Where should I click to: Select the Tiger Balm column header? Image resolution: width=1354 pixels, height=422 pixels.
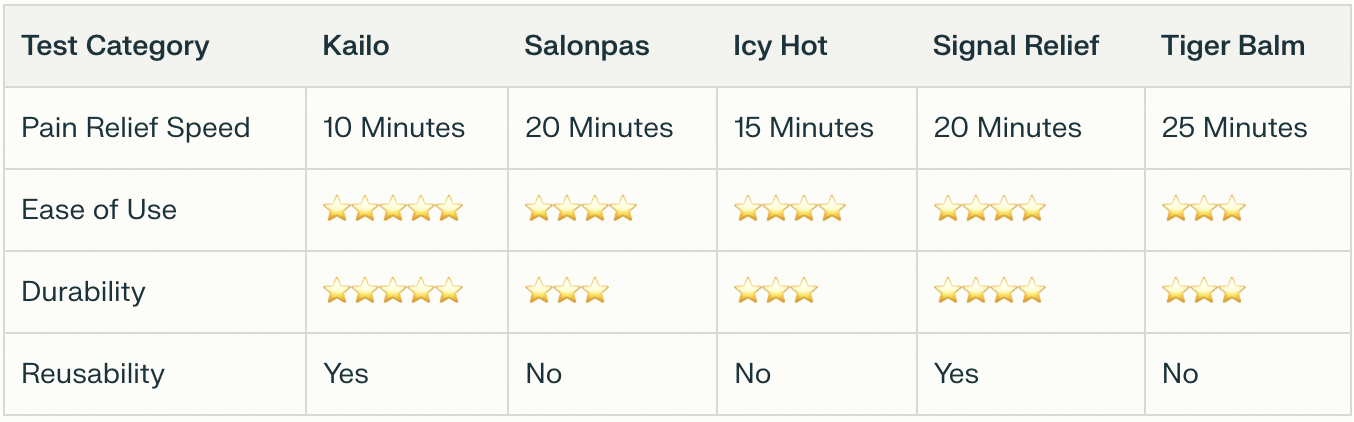[x=1233, y=46]
